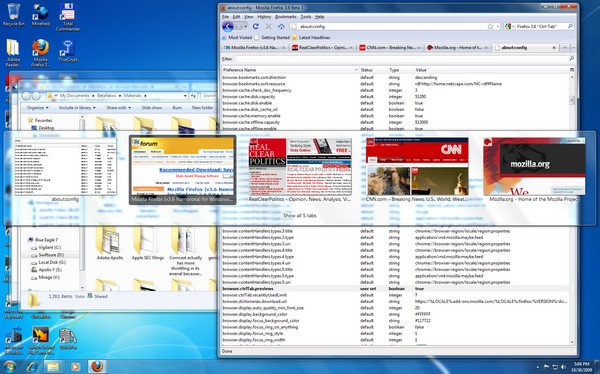This screenshot has height=374, width=600.
Task: Click Burn in the Explorer toolbar
Action: 177,108
